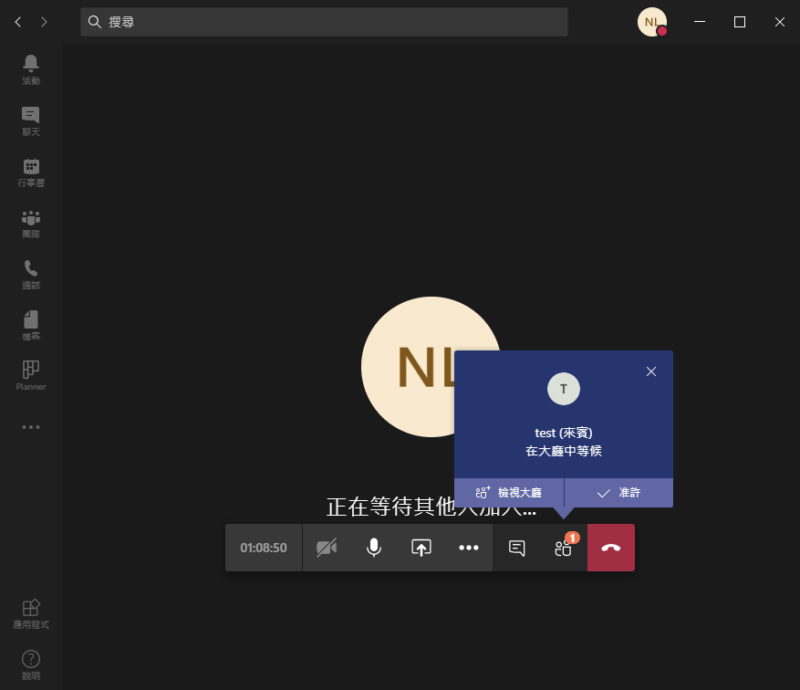Expand more apps ellipsis in left sidebar

pyautogui.click(x=31, y=427)
